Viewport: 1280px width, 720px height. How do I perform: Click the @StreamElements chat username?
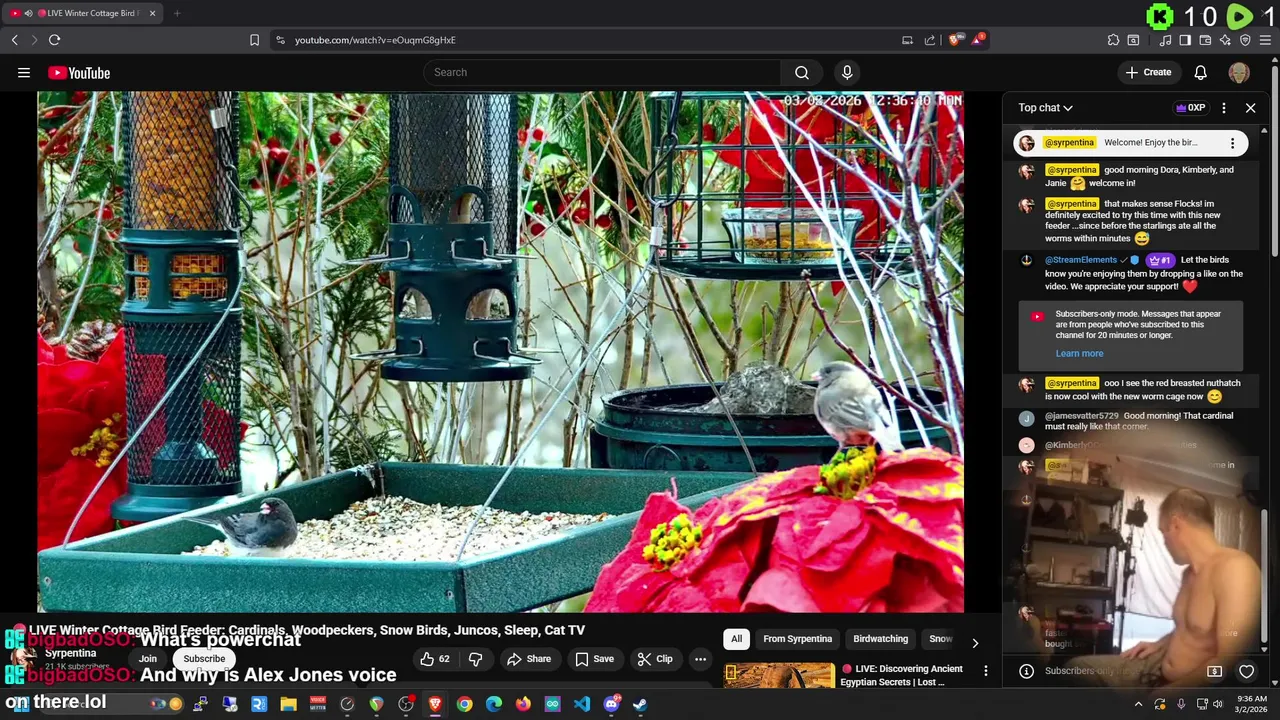1081,260
